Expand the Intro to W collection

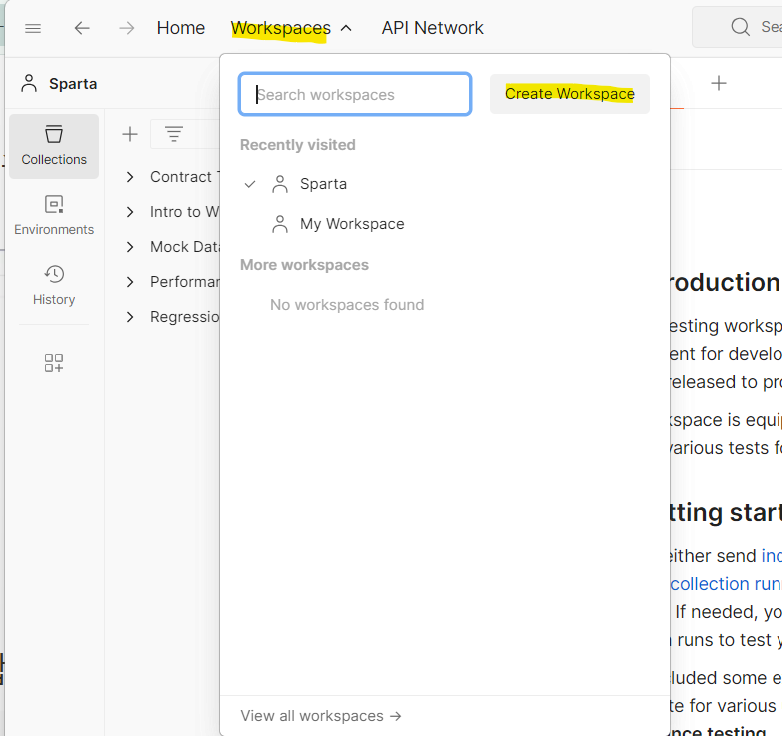130,212
